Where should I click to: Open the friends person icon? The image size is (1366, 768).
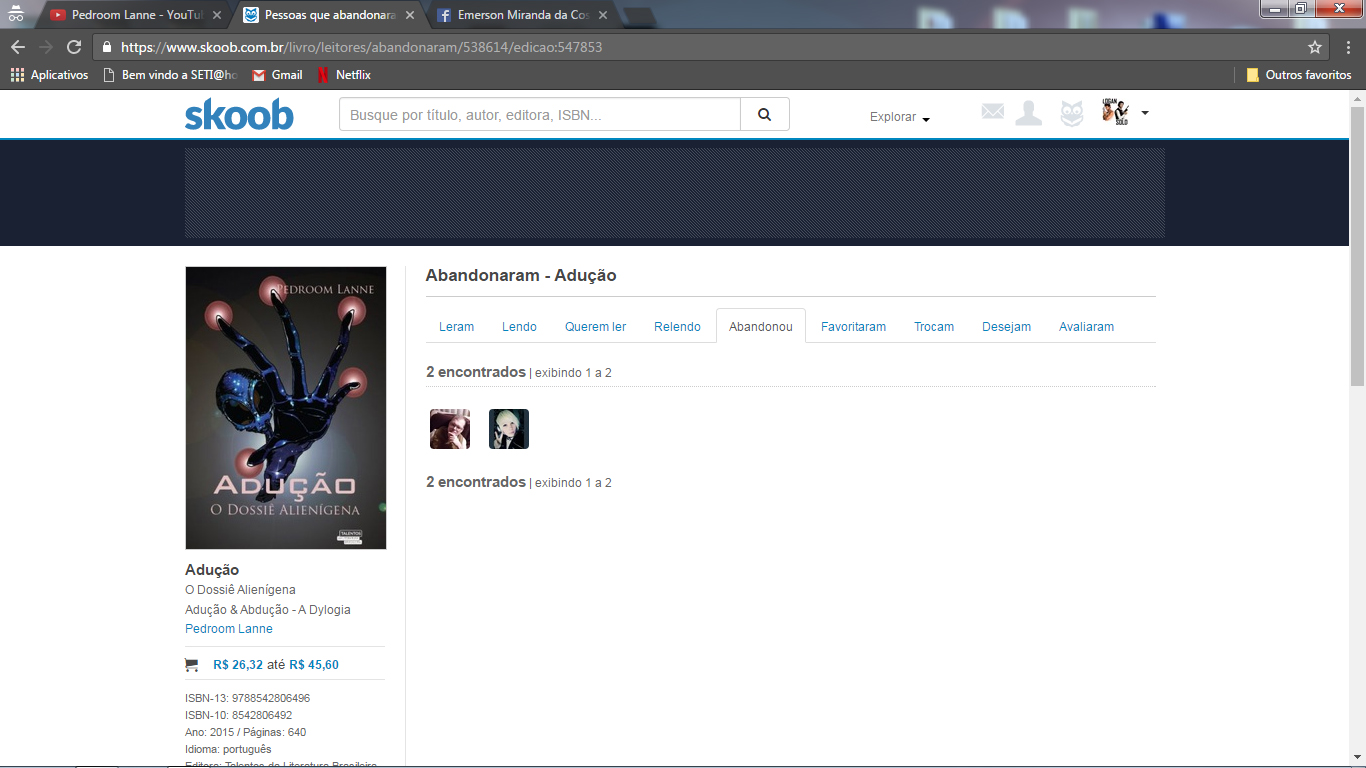(1028, 113)
